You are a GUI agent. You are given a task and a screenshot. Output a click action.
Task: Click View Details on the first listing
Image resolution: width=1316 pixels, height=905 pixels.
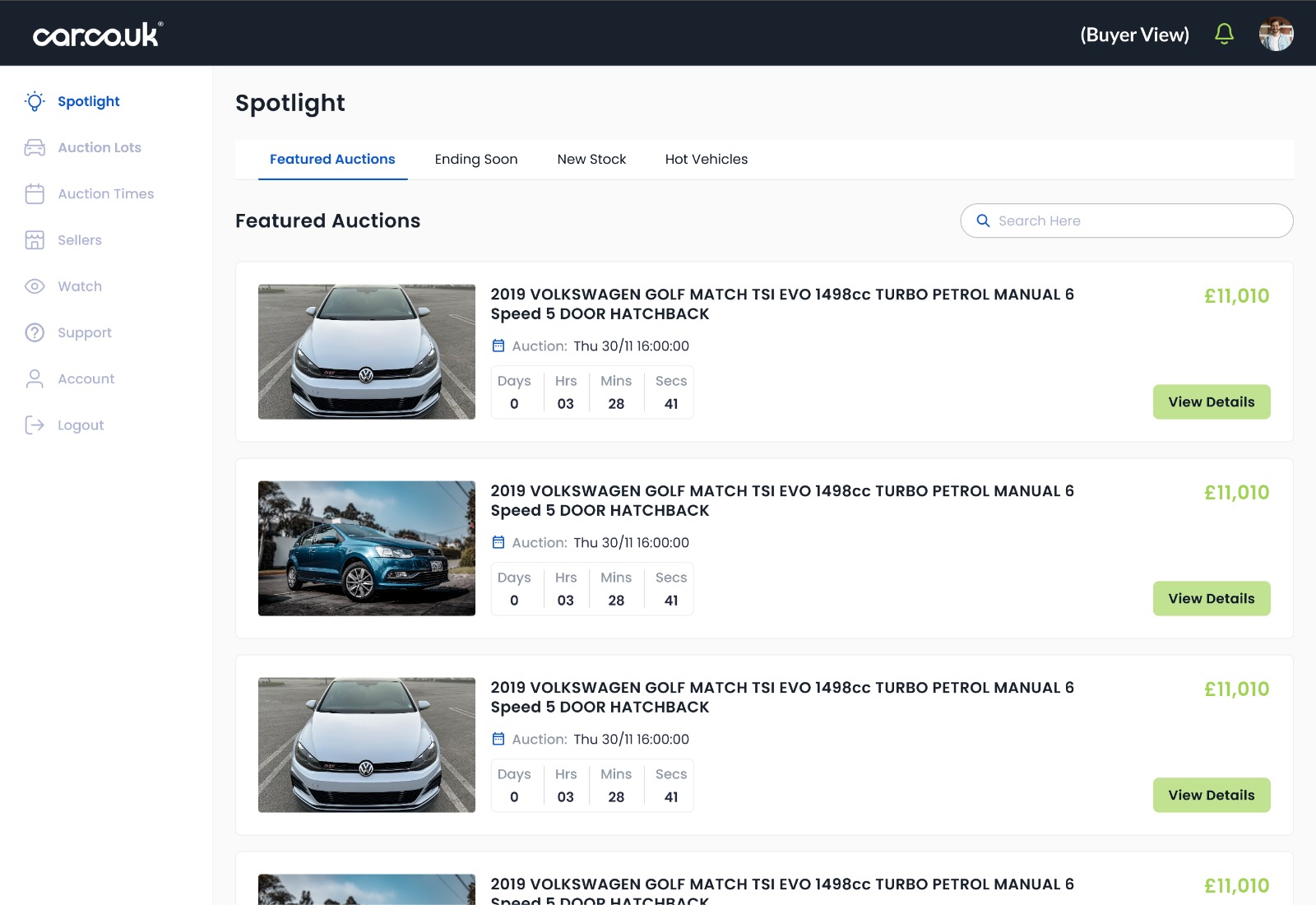1211,402
